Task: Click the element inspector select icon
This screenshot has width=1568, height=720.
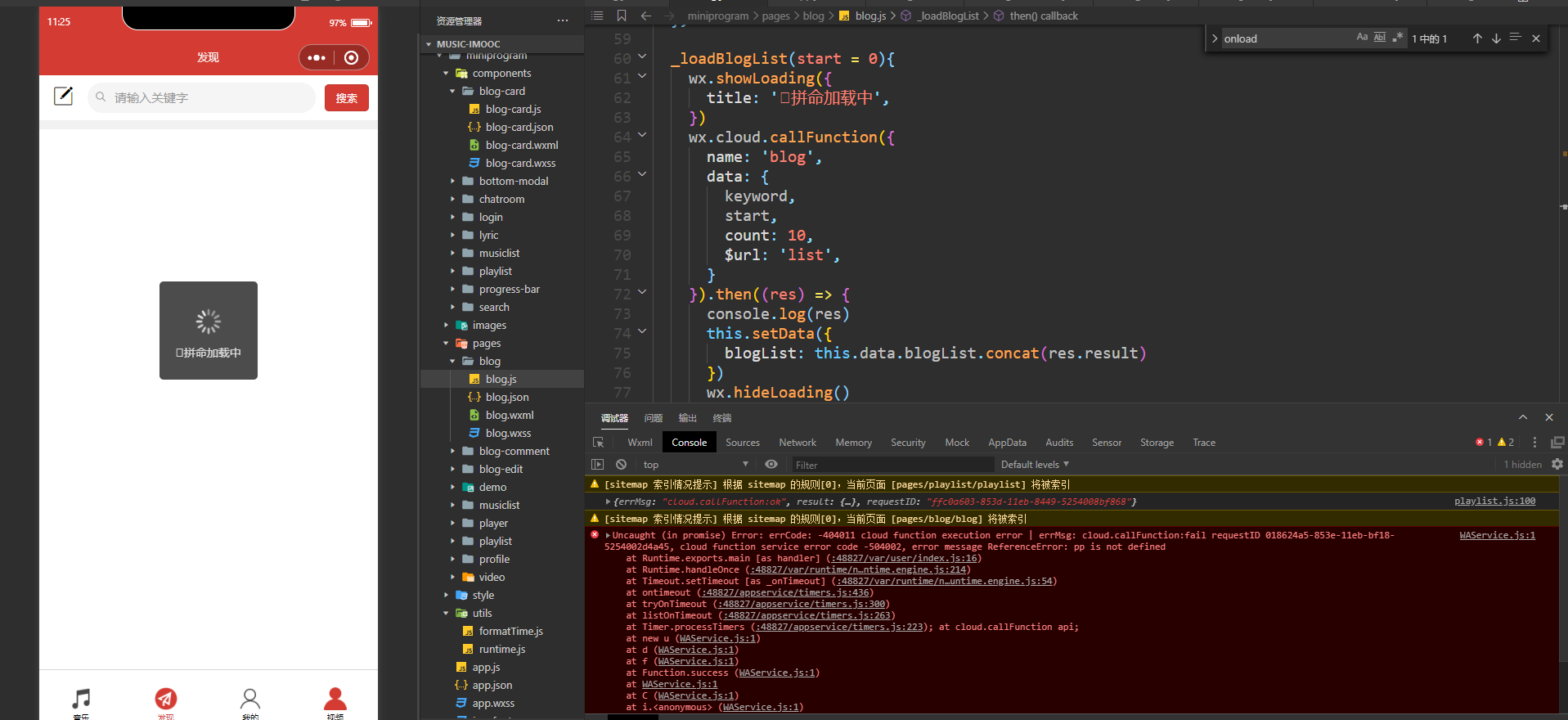Action: (598, 443)
